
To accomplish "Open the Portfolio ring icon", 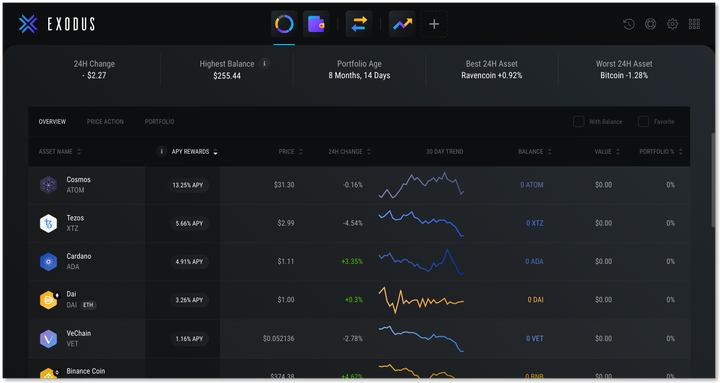I will pyautogui.click(x=284, y=24).
